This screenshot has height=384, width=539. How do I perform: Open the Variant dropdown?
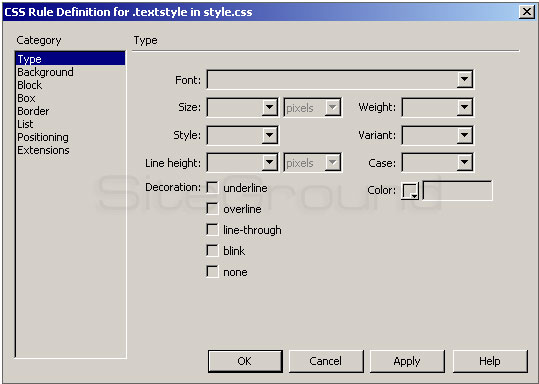464,135
